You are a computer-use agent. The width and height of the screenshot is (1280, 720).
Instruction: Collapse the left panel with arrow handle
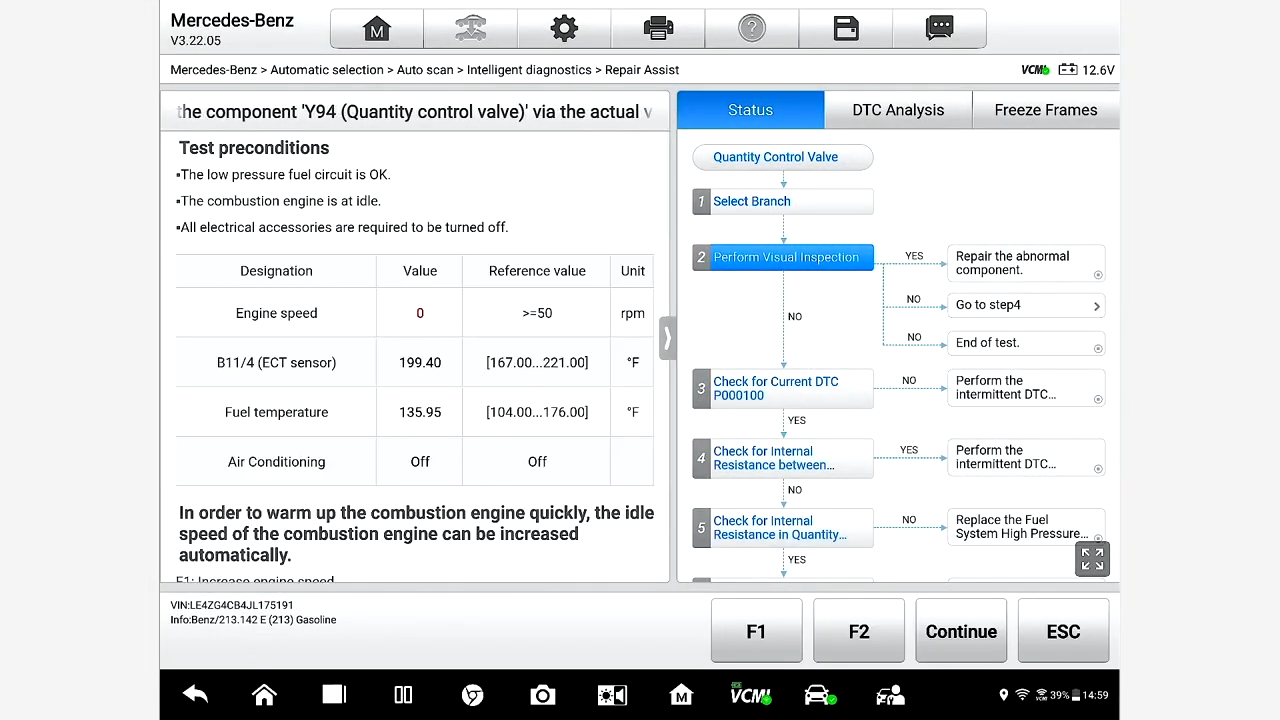[x=667, y=338]
